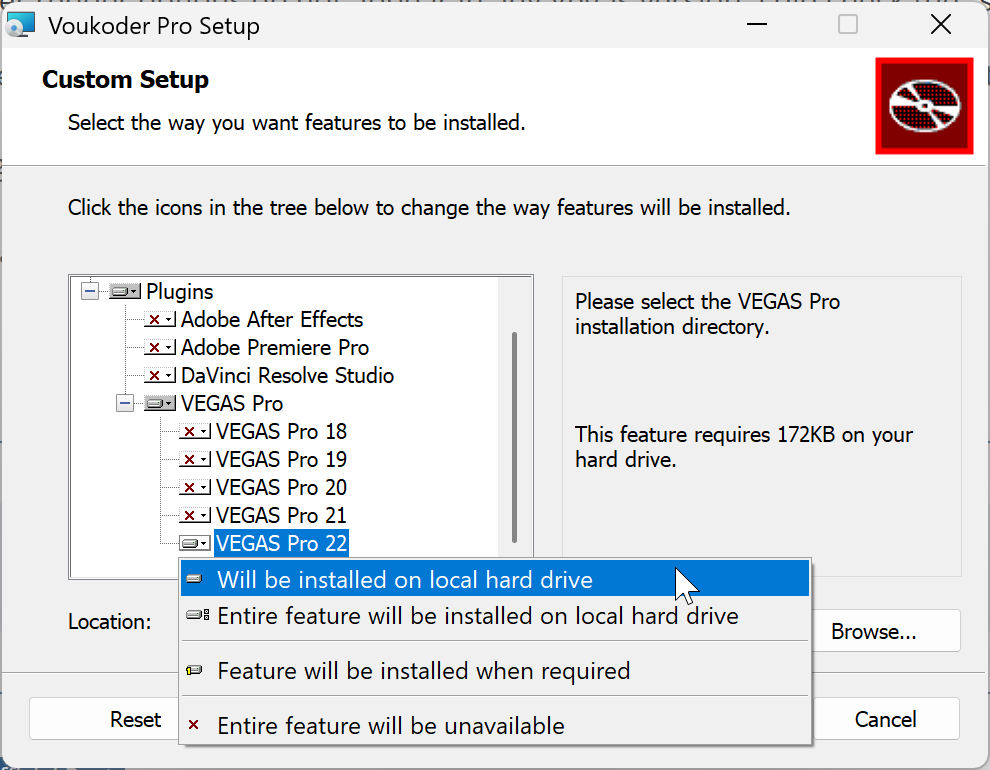Select "Feature will be installed when required"

coord(423,671)
